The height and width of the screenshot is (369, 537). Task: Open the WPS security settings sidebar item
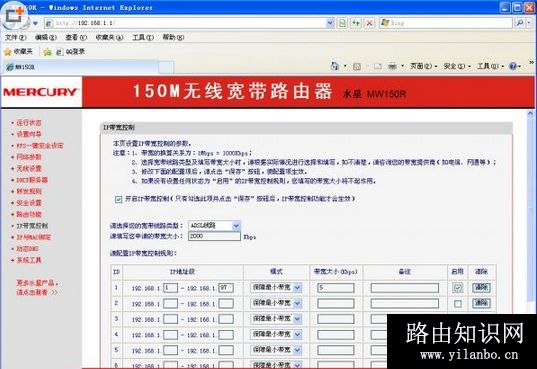40,146
